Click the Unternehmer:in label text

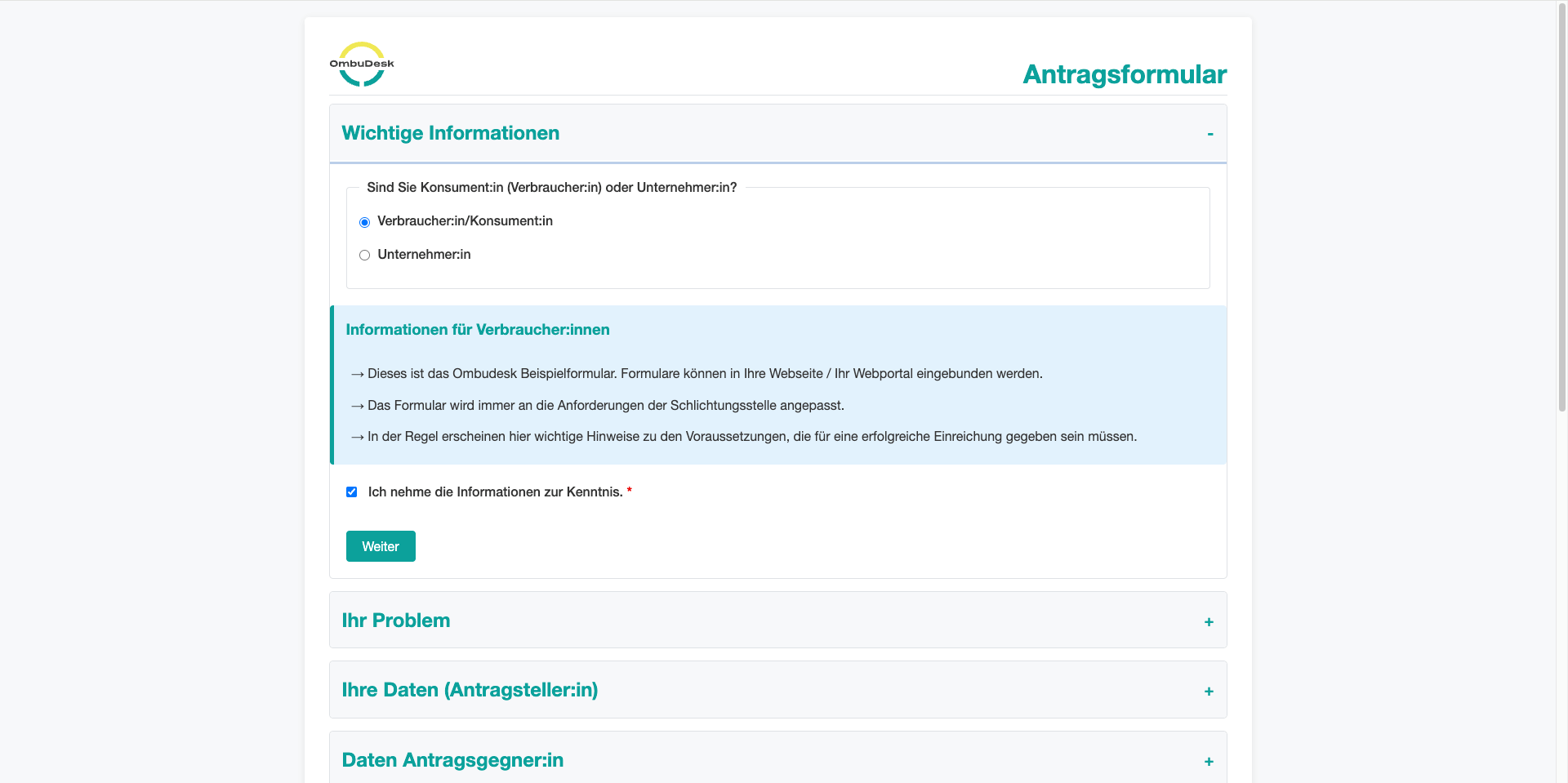pyautogui.click(x=424, y=255)
